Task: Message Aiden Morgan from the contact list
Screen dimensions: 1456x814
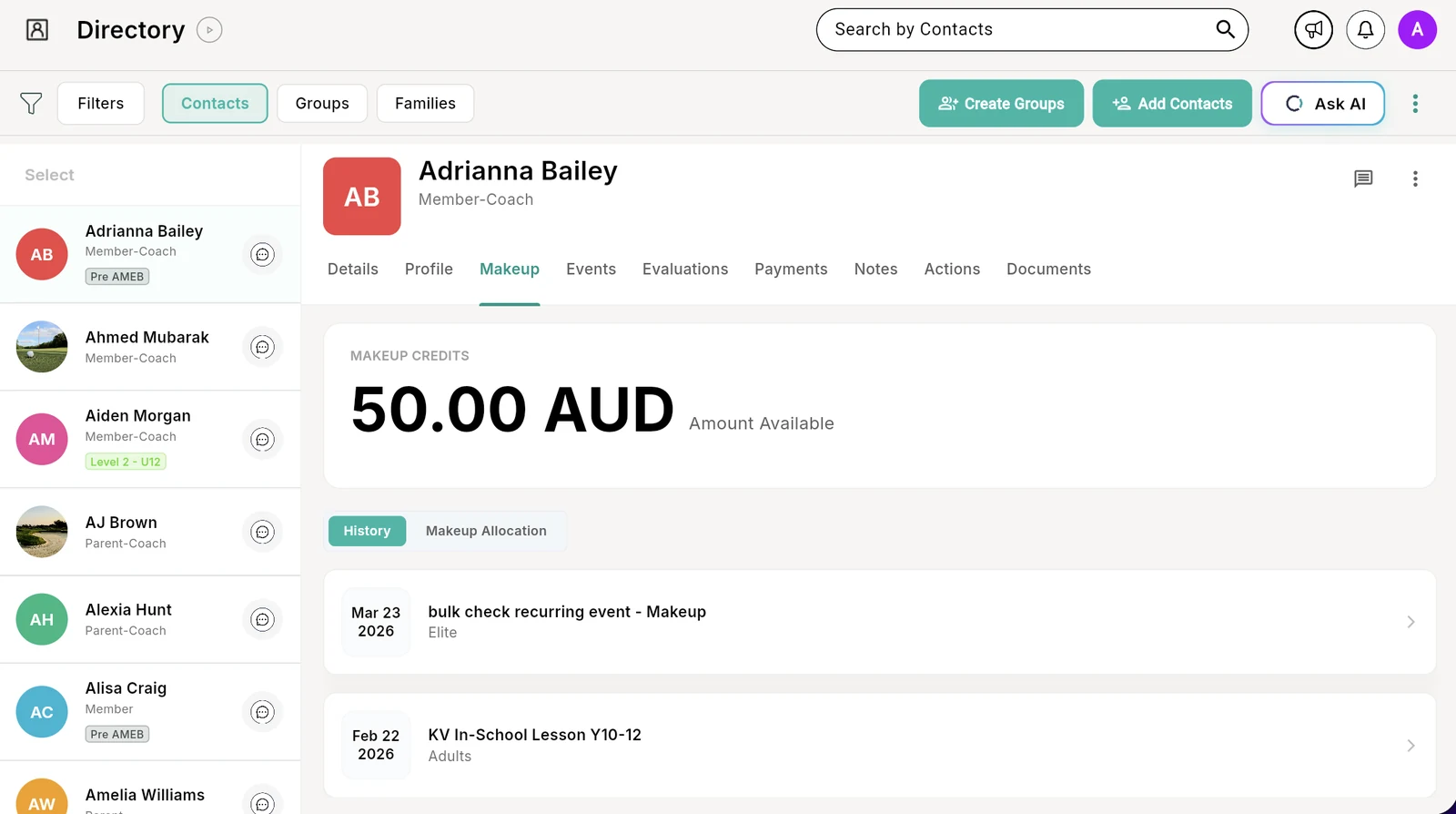Action: click(x=262, y=440)
